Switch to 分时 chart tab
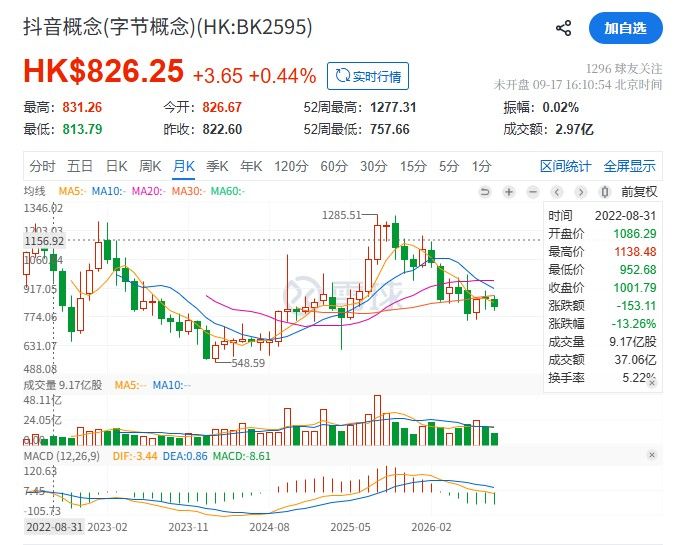Image resolution: width=687 pixels, height=545 pixels. 42,166
